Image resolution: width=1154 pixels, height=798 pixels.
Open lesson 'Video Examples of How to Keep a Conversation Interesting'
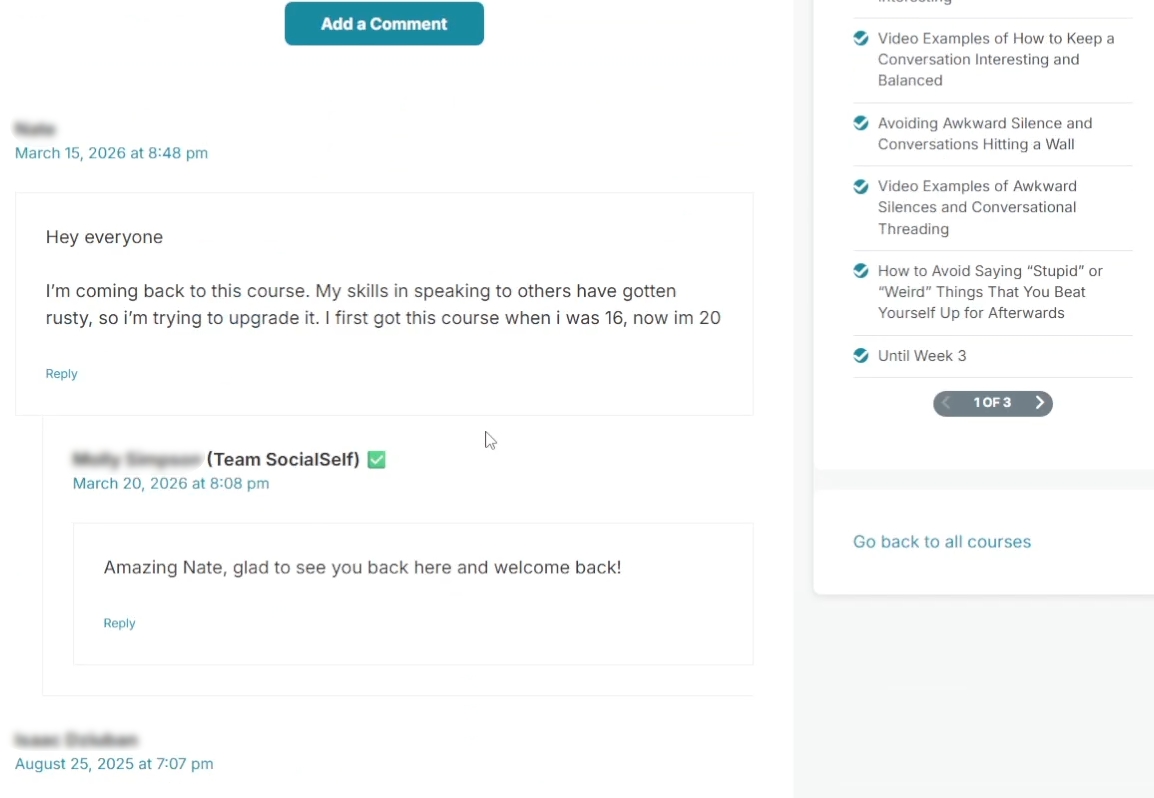[x=996, y=60]
